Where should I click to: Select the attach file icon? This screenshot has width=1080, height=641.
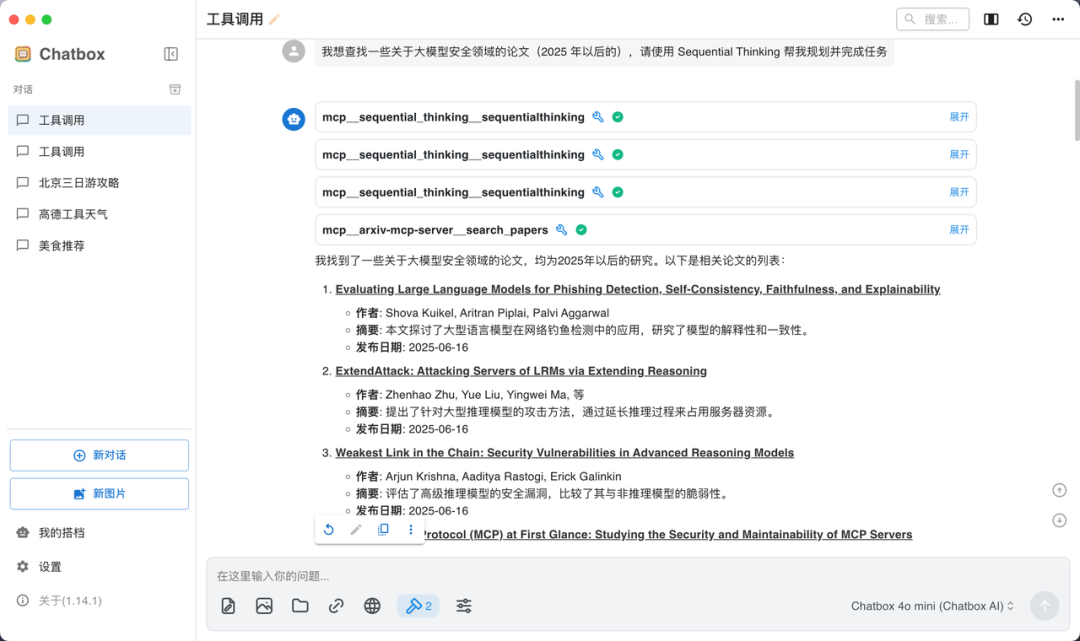[300, 605]
